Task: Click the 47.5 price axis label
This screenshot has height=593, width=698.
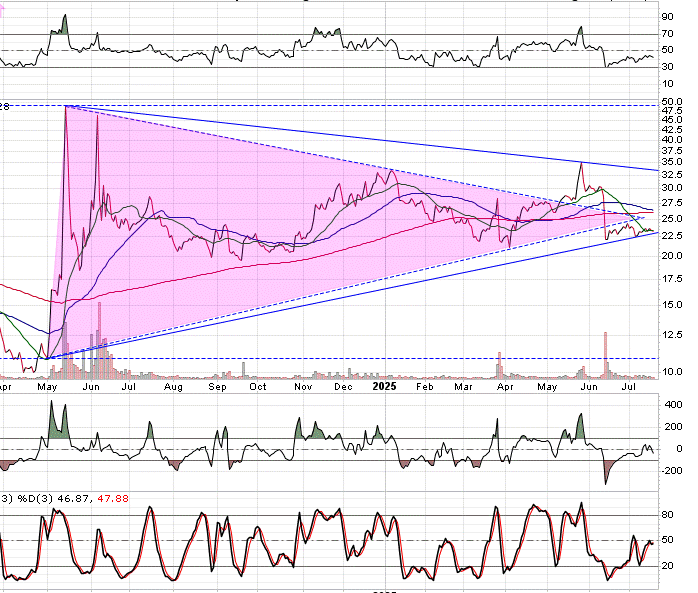Action: (672, 110)
